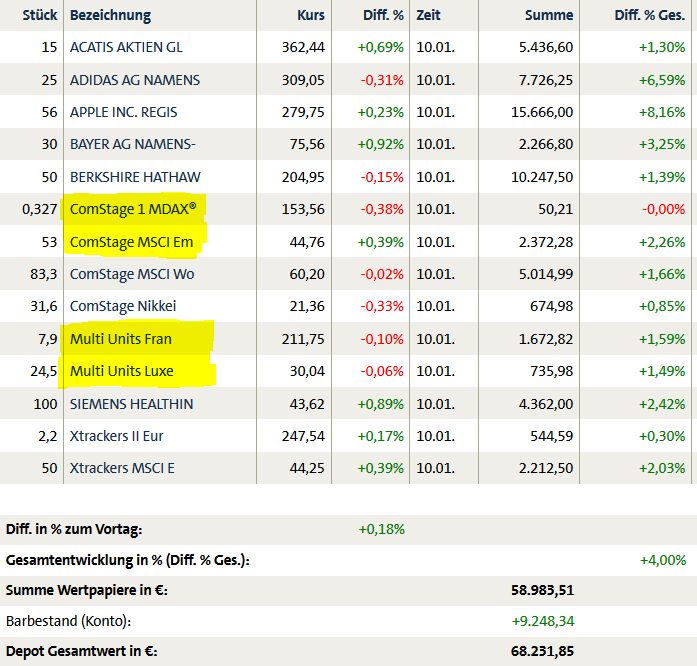This screenshot has height=666, width=697.
Task: Open the BAYER AG NAMENS- position
Action: [132, 144]
